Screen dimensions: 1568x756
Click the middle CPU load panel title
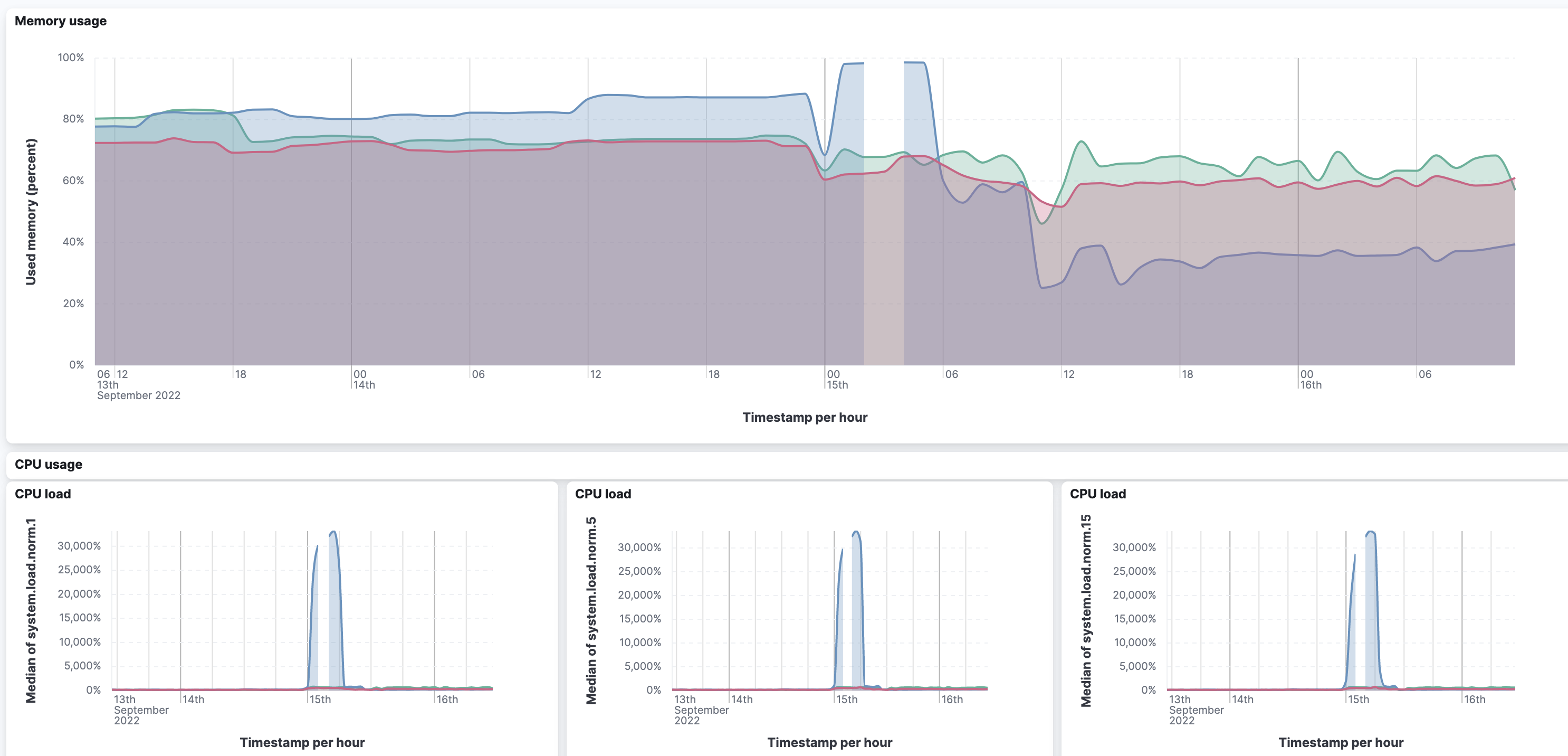pos(603,494)
